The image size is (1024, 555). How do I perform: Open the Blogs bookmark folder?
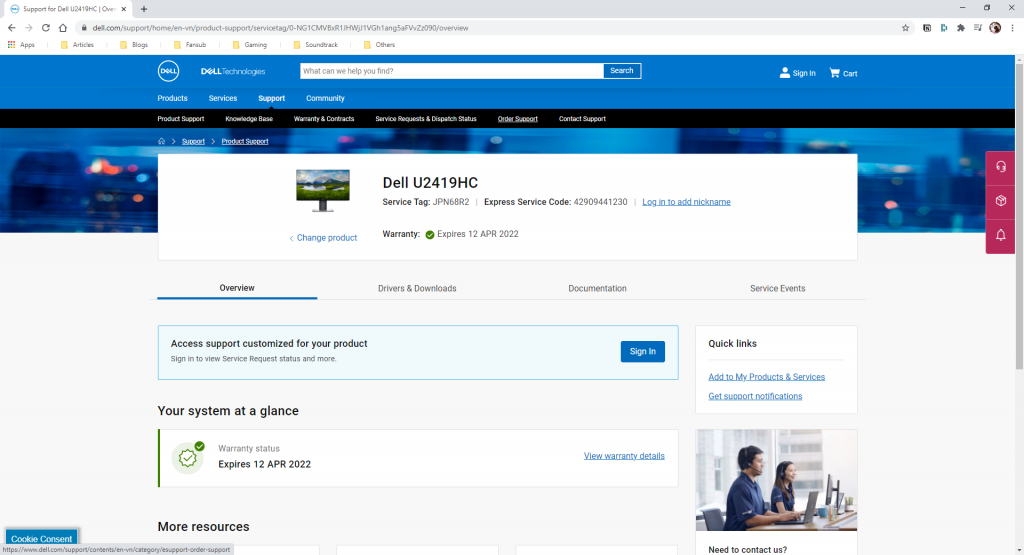(134, 45)
